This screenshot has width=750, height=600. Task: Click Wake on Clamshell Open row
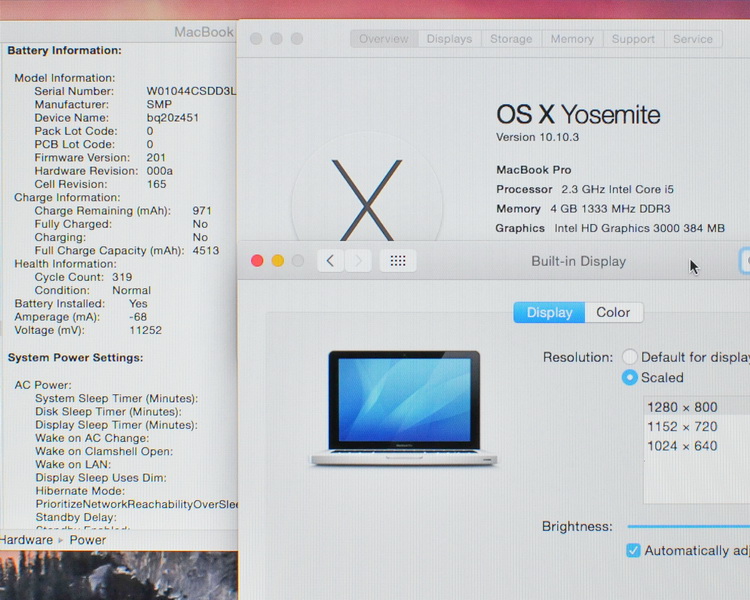(x=104, y=451)
